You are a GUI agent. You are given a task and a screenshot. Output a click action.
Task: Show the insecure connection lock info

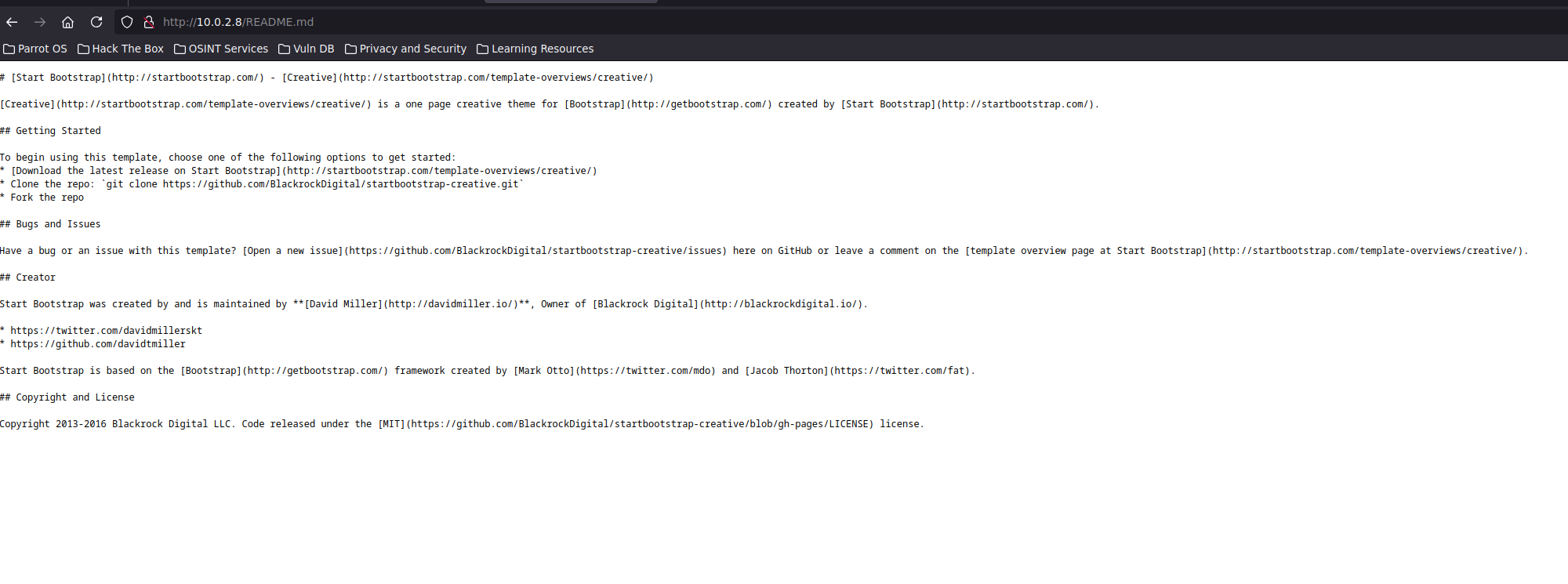point(148,22)
